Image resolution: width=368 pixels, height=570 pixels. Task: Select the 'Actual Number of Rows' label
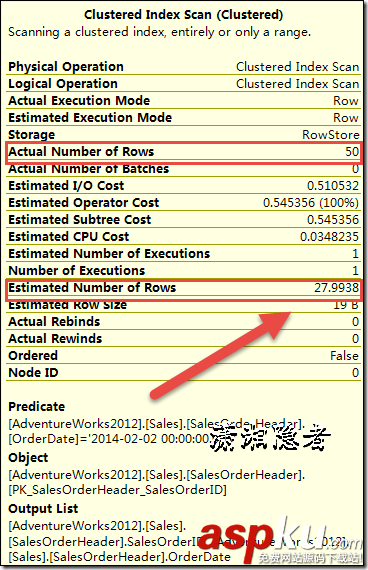point(81,152)
